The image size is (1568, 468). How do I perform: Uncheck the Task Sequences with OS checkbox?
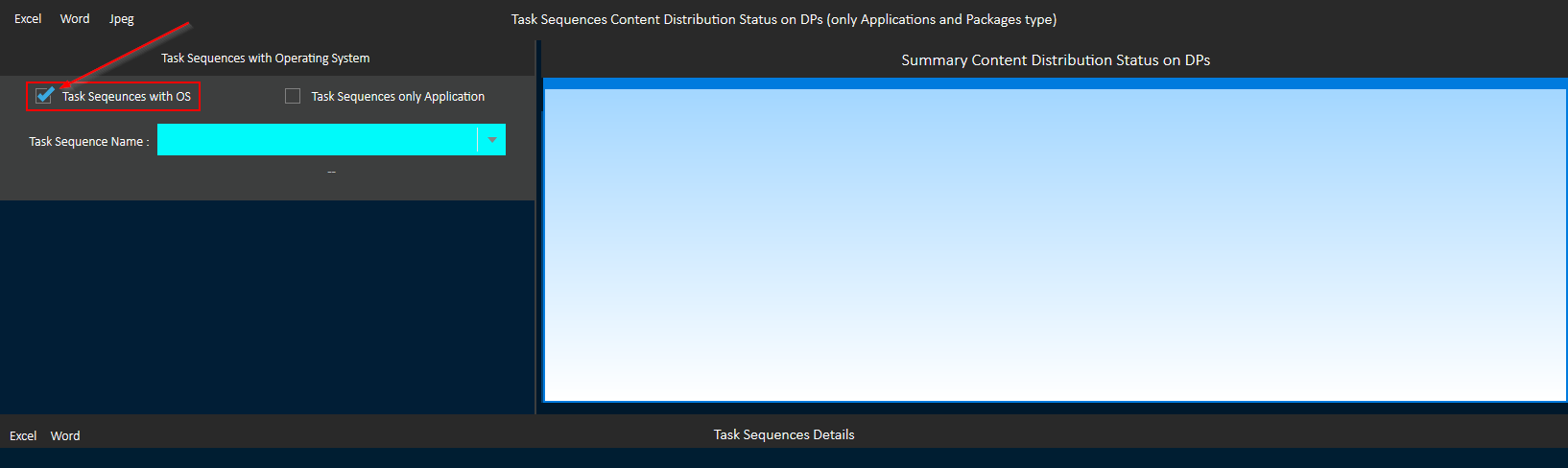click(44, 95)
